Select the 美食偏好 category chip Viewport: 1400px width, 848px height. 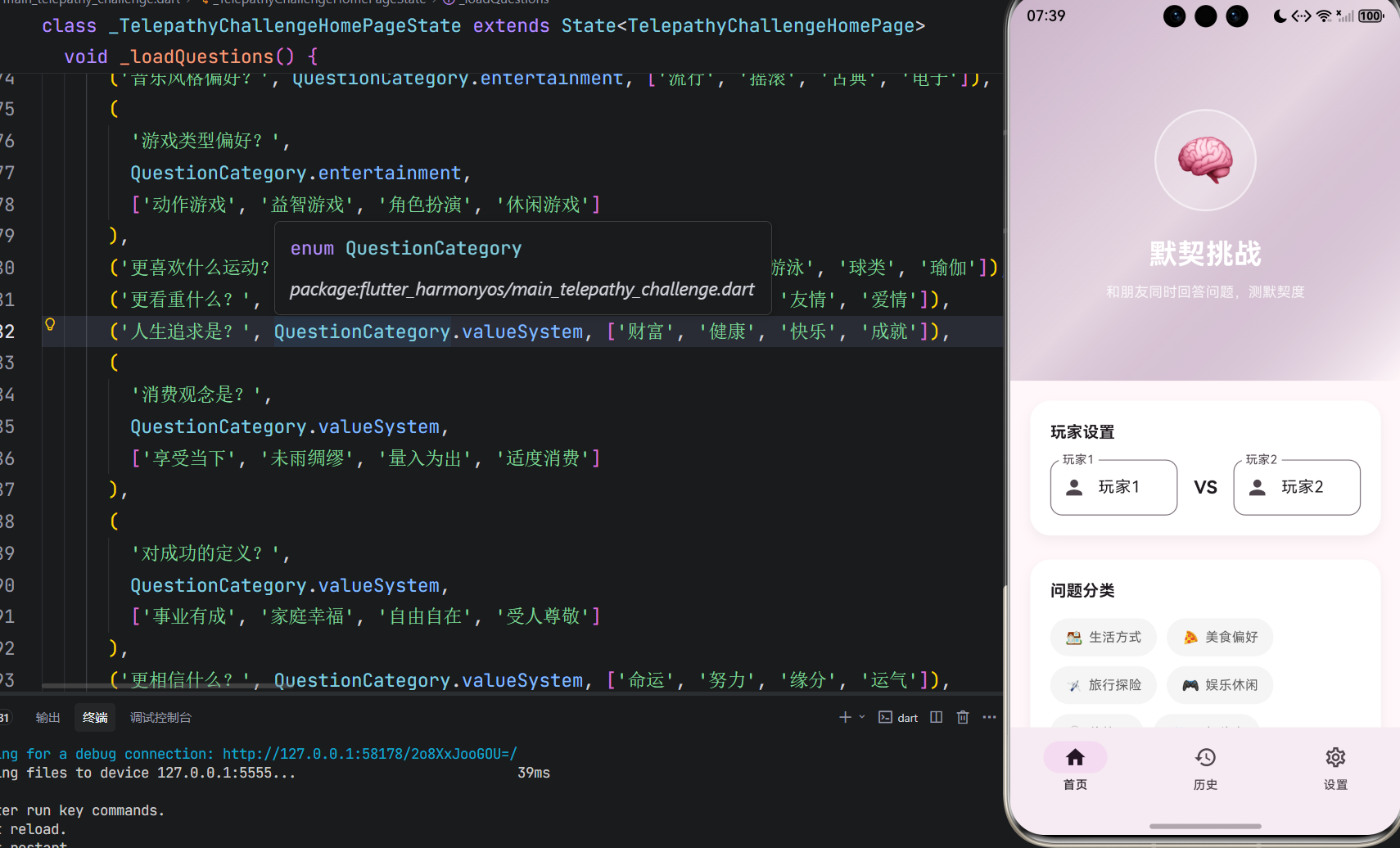point(1220,638)
